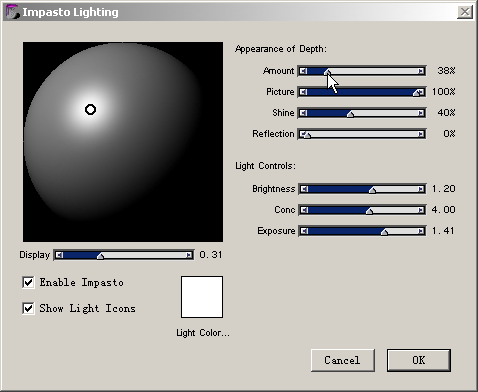Increase Conc with its right arrow
Image resolution: width=478 pixels, height=392 pixels.
421,210
